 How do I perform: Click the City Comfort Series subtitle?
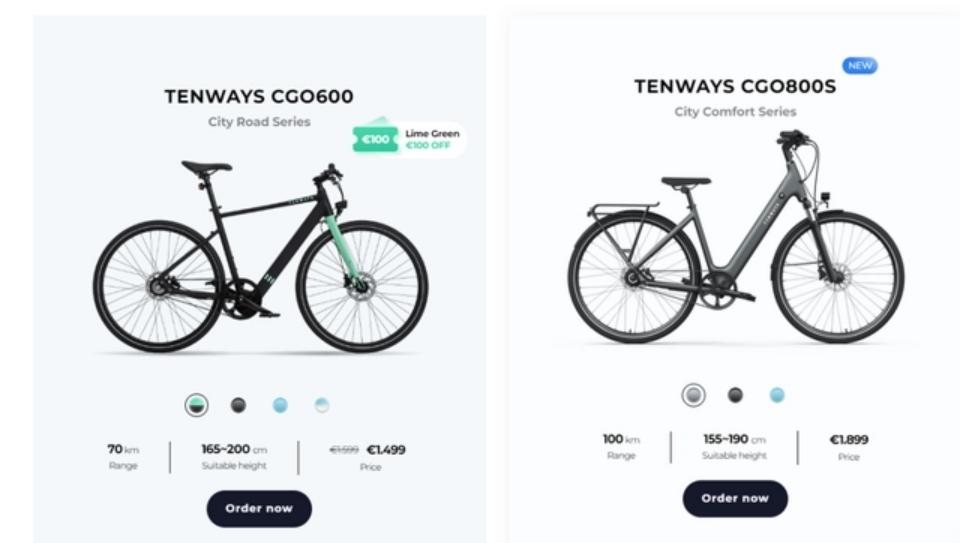tap(735, 112)
